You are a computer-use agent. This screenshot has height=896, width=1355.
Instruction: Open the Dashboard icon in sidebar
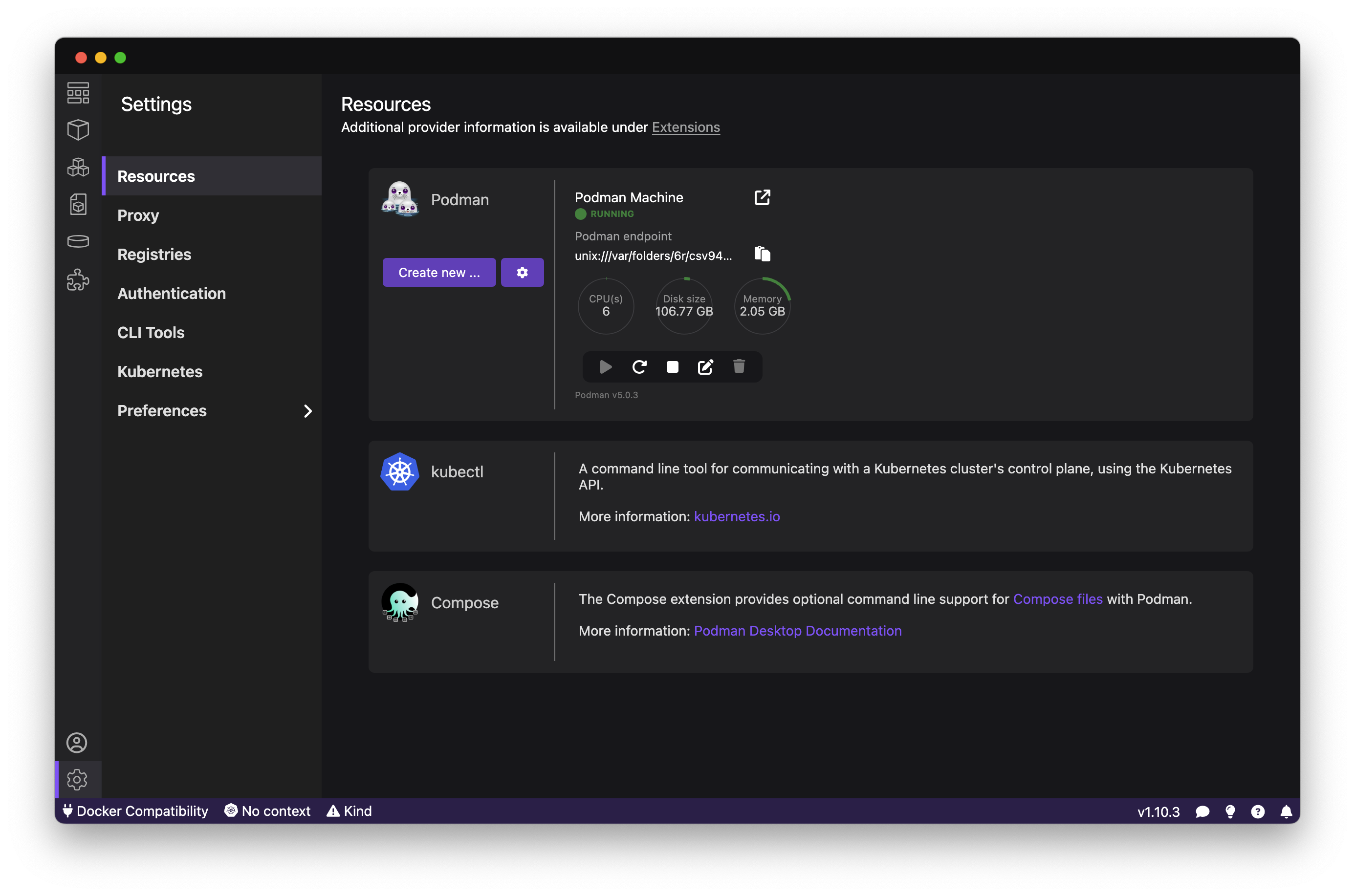coord(78,93)
